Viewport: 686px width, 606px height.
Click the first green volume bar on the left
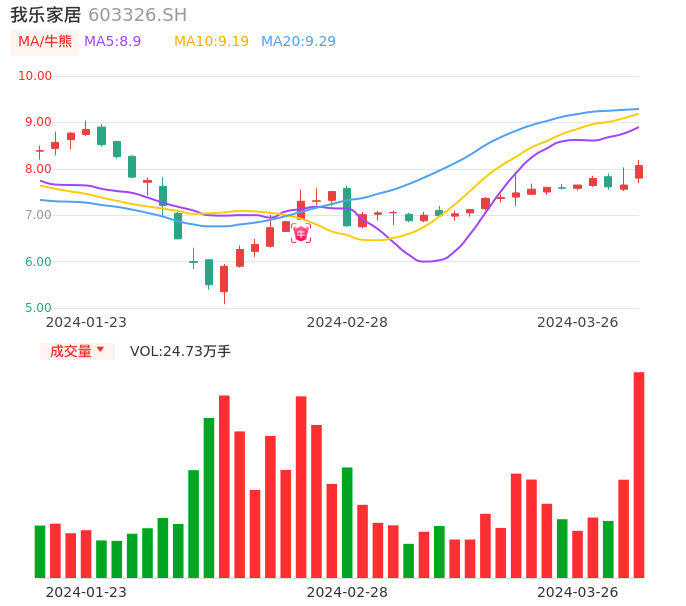point(40,551)
